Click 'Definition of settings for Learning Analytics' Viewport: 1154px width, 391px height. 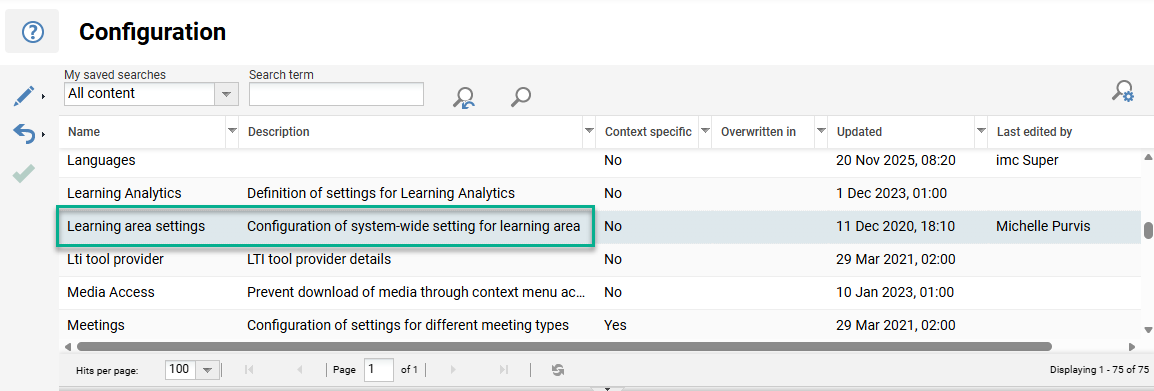[x=380, y=193]
